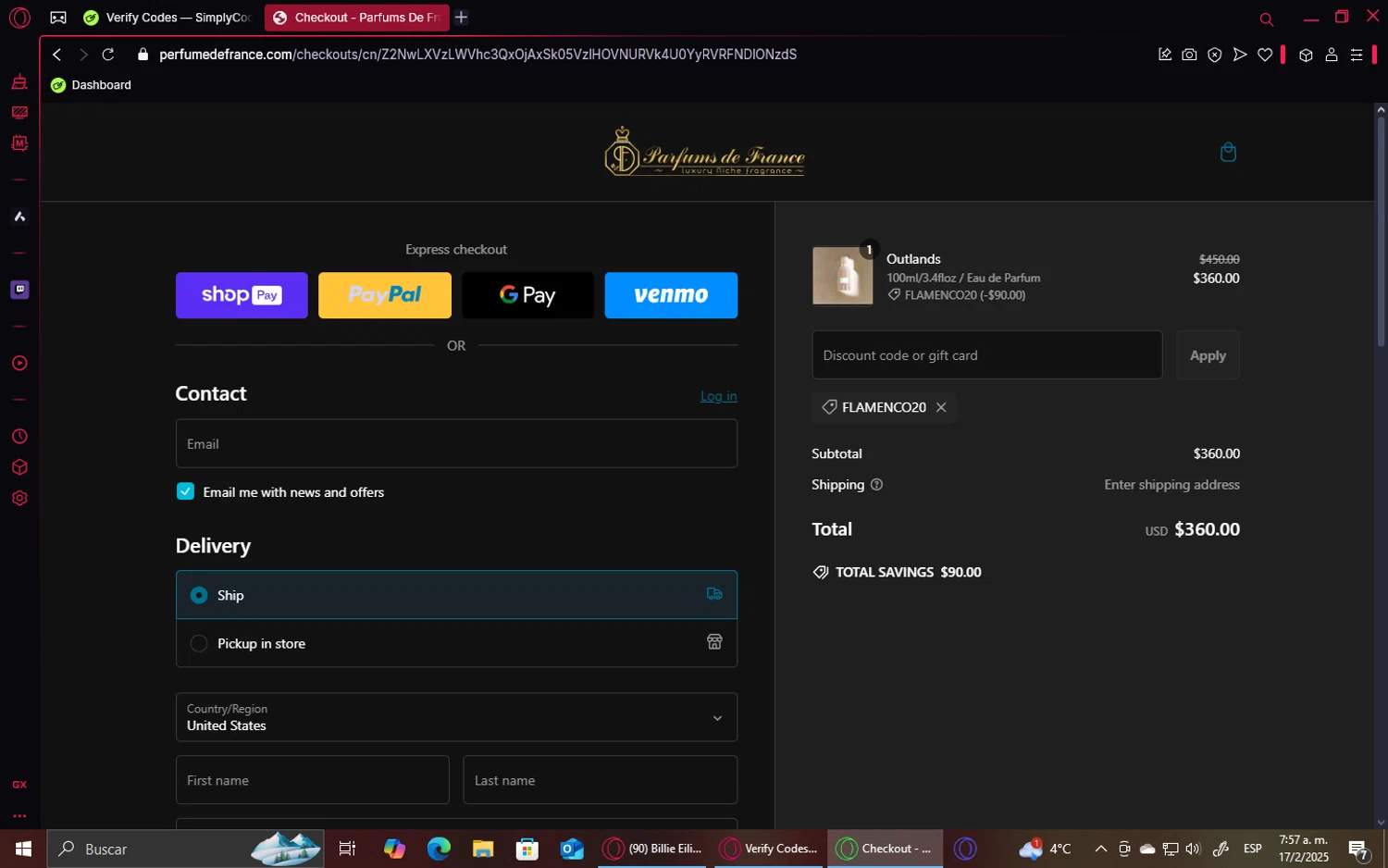Click the Buscar taskbar search box
The image size is (1388, 868).
pos(185,849)
